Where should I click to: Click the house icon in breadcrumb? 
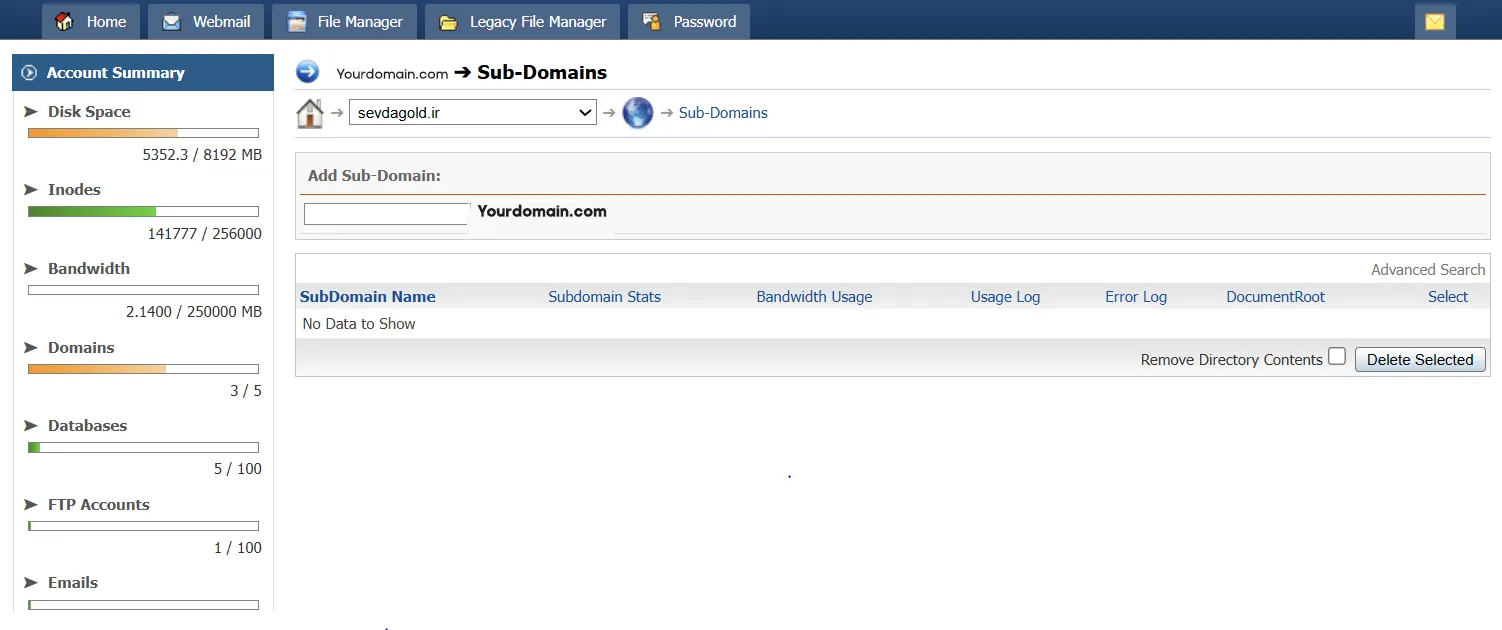(310, 113)
